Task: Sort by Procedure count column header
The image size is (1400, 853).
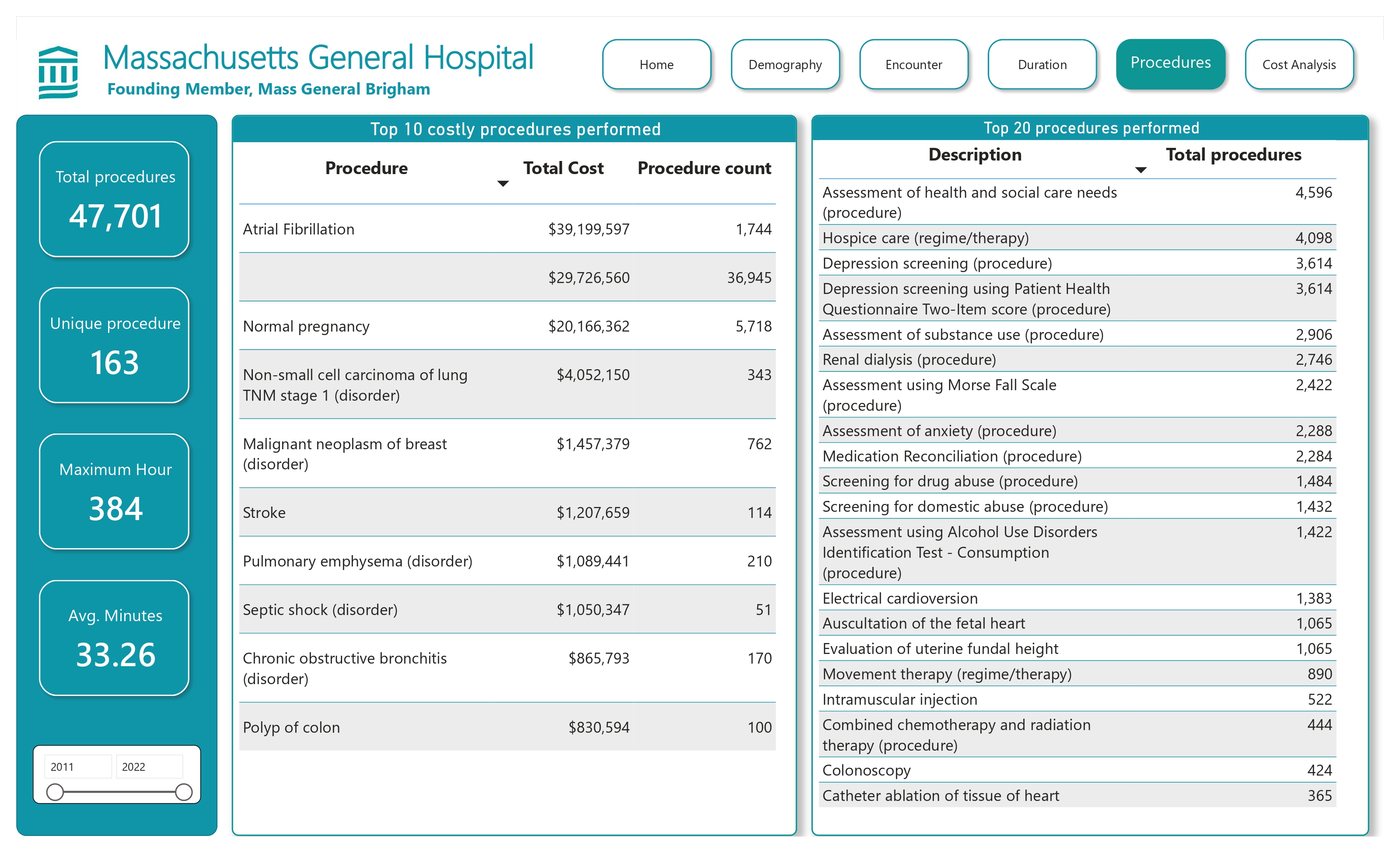Action: pos(703,168)
